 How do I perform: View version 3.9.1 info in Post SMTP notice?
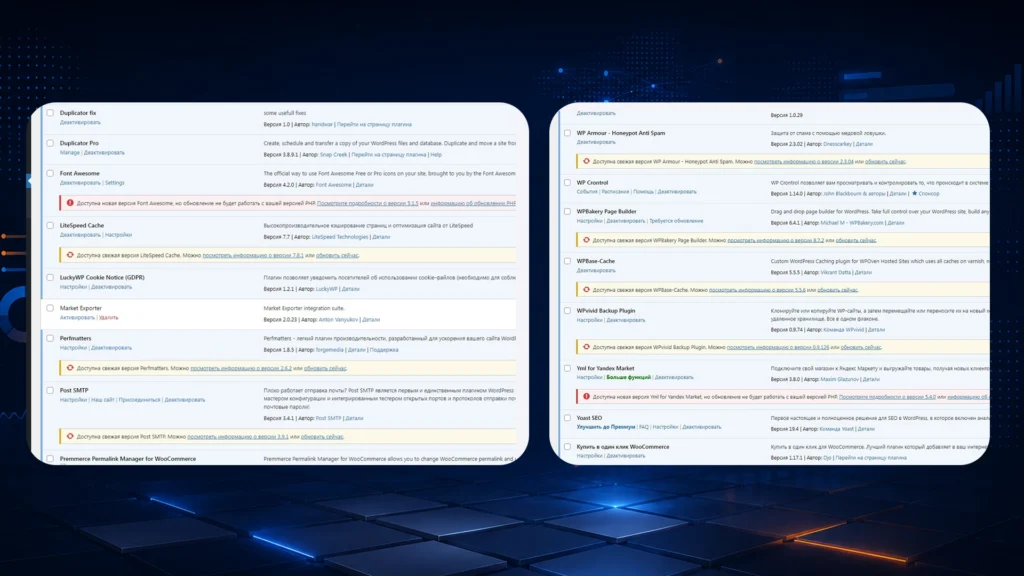coord(238,436)
